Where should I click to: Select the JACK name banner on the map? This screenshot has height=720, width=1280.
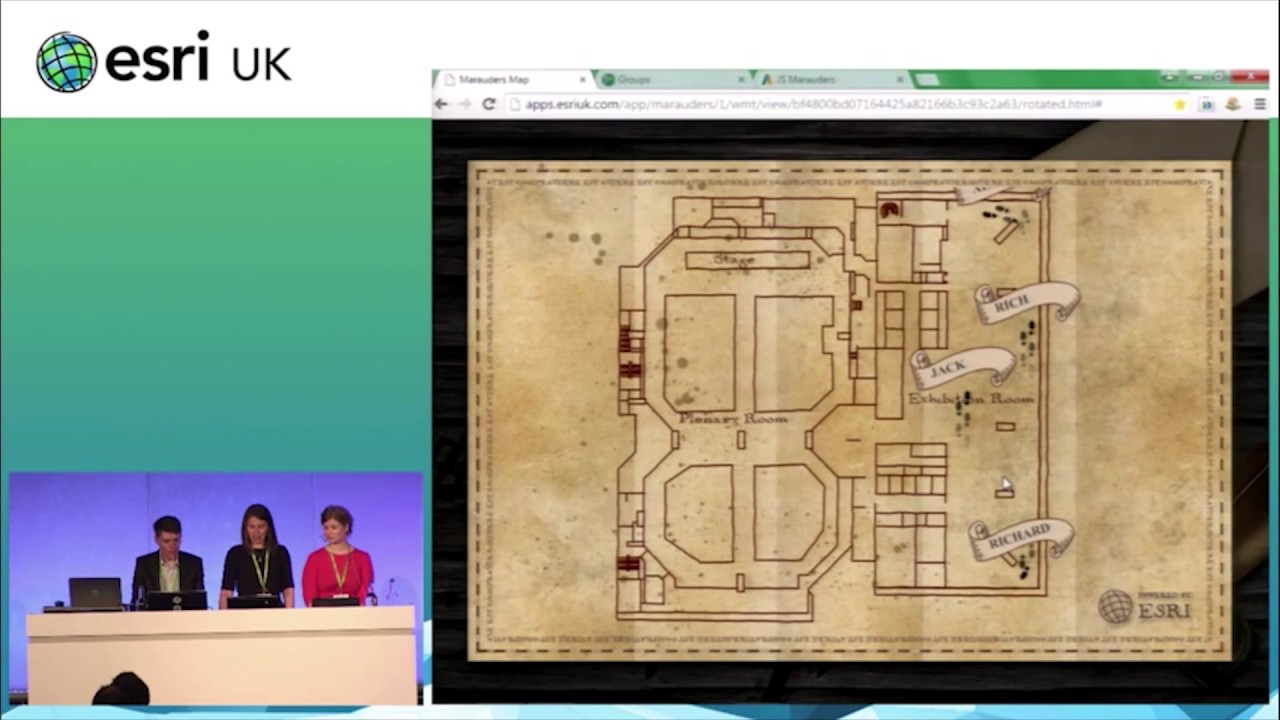[962, 367]
